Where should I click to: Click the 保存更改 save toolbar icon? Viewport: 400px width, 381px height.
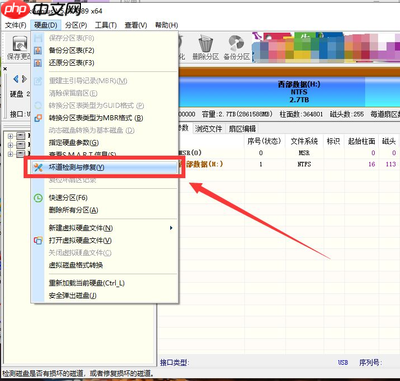19,44
